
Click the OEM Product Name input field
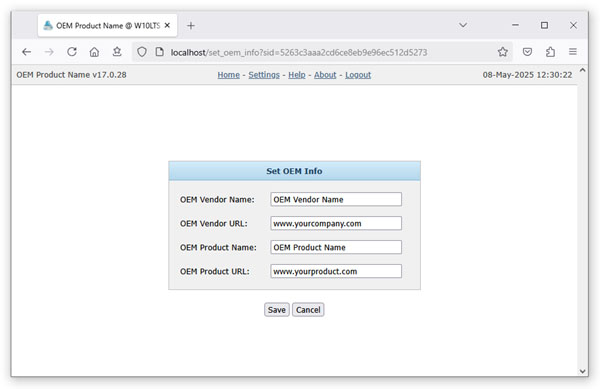[x=336, y=247]
